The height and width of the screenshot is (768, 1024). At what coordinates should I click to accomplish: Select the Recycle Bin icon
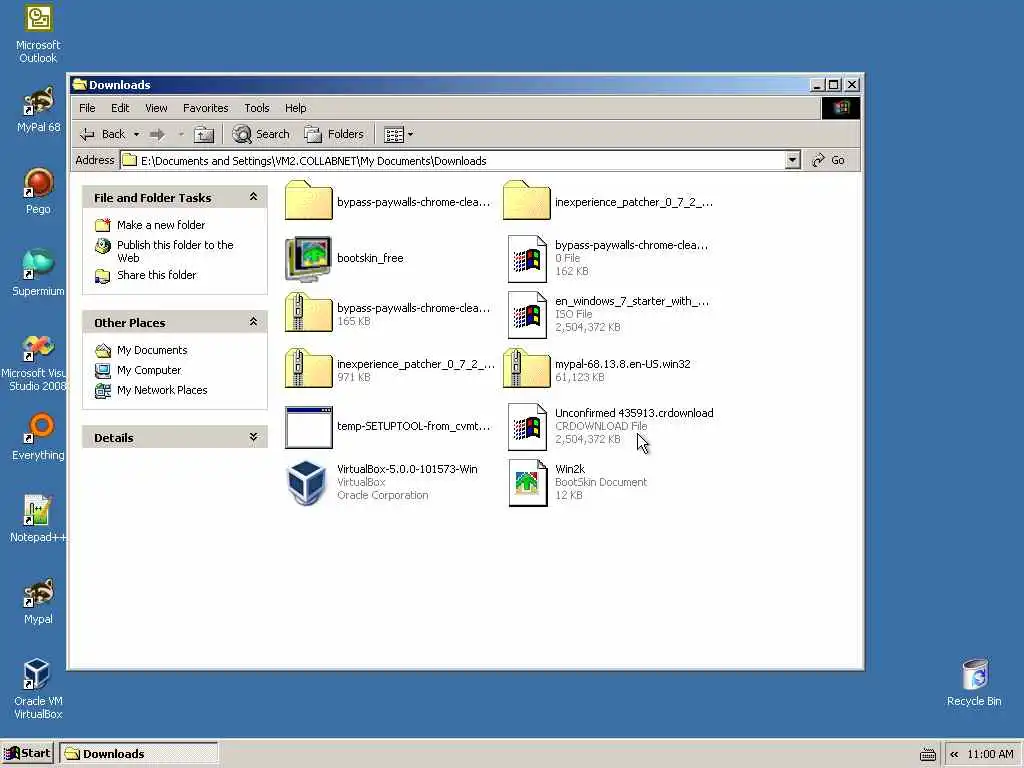click(x=974, y=682)
